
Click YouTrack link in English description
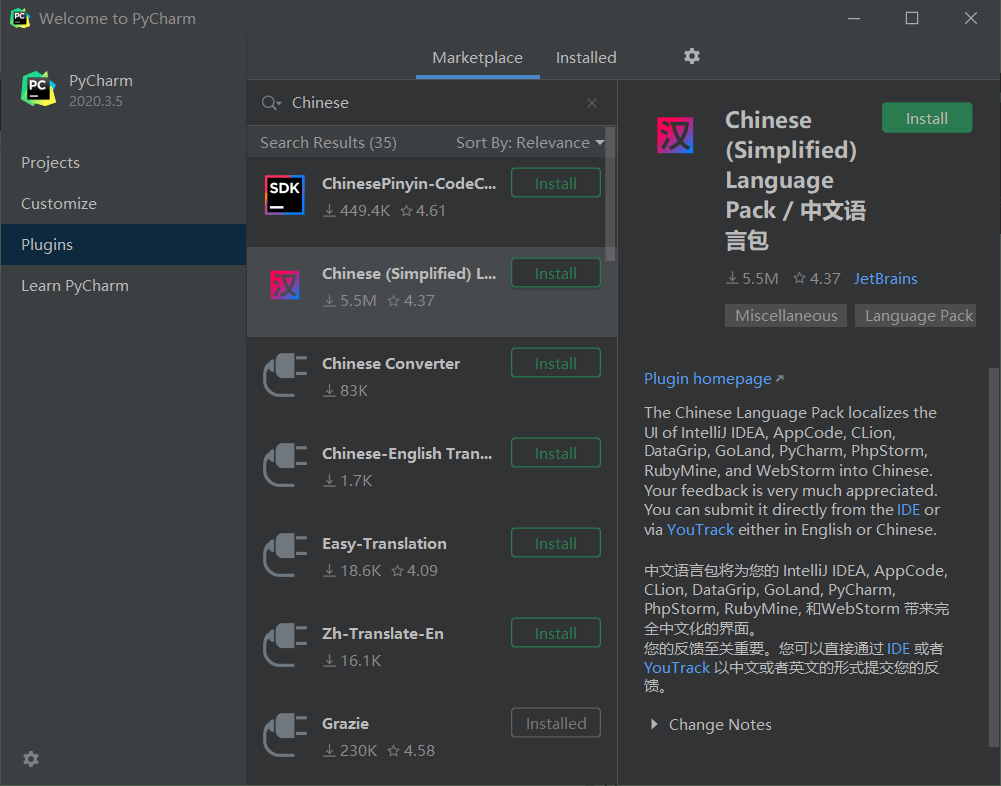tap(700, 529)
